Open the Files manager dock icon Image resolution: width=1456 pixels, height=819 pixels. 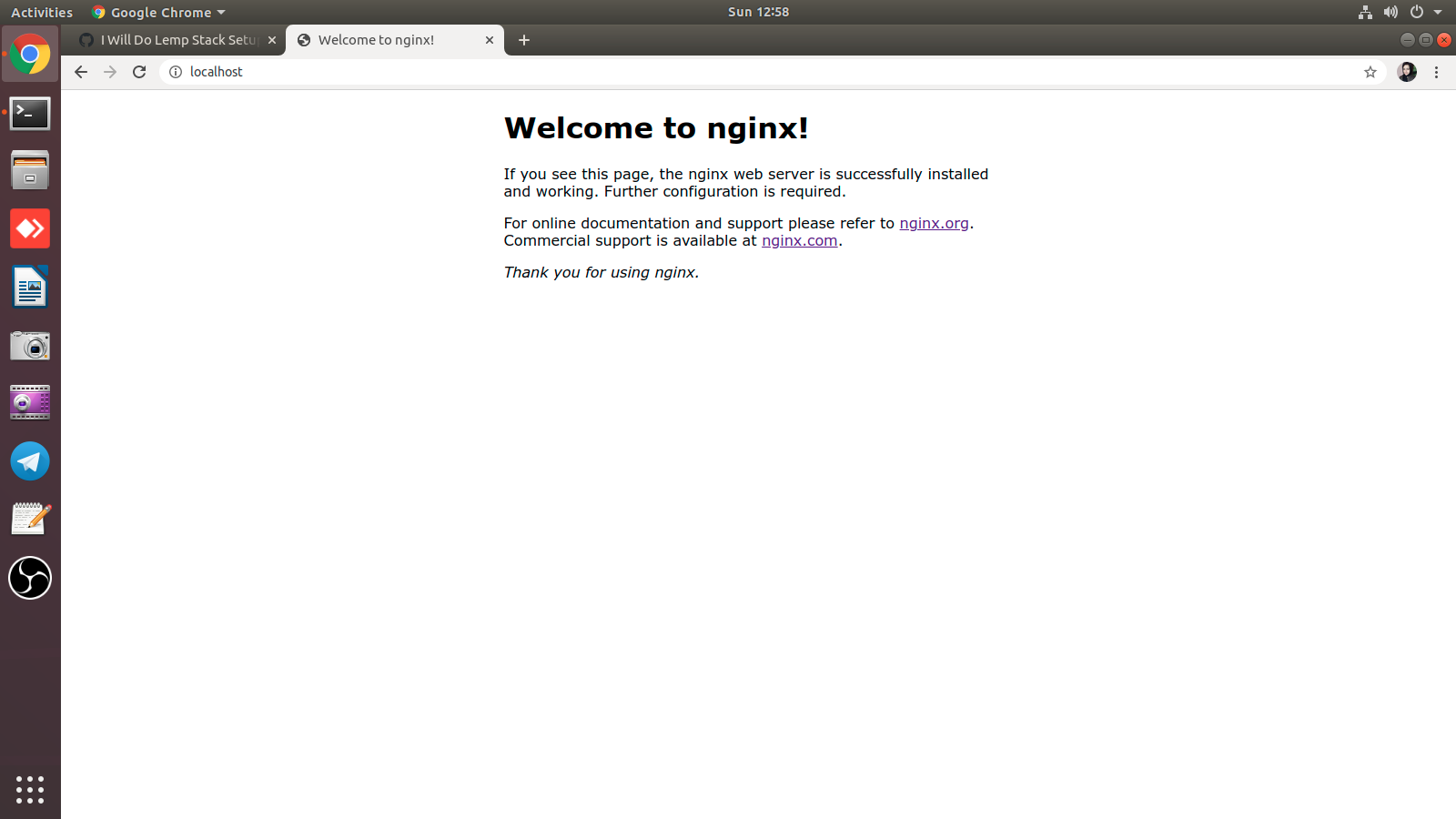(x=30, y=170)
